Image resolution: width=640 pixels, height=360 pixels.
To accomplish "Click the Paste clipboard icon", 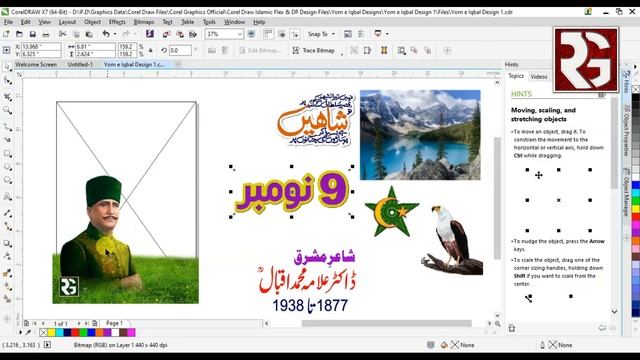I will coord(89,34).
